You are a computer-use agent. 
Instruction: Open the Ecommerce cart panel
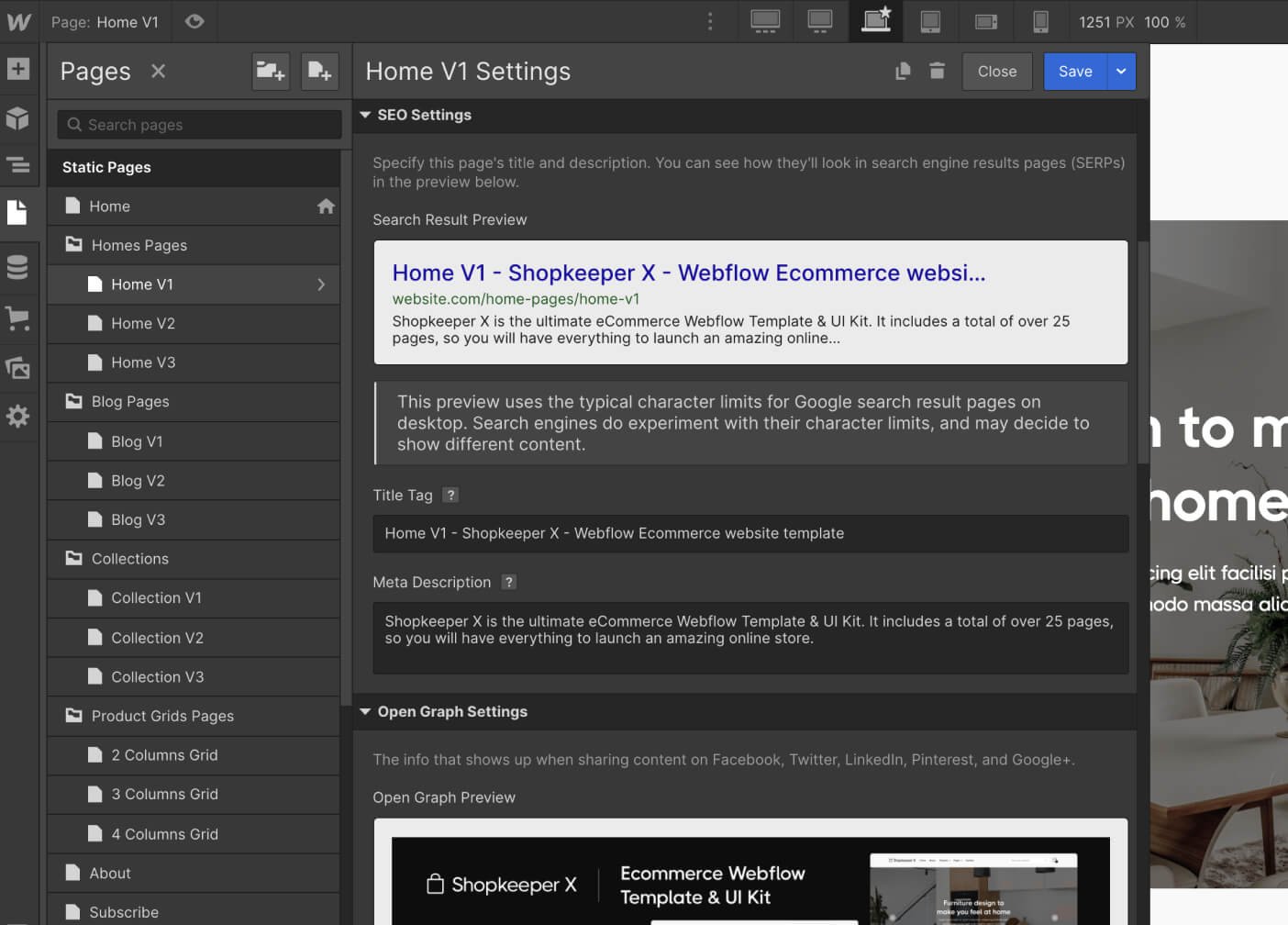(x=17, y=318)
